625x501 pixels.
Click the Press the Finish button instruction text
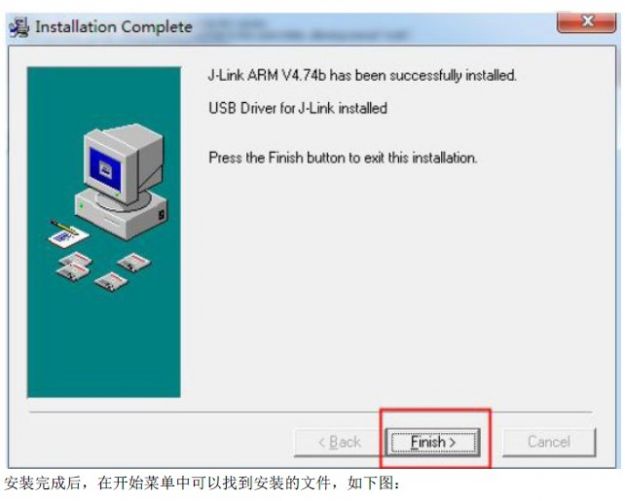click(343, 158)
